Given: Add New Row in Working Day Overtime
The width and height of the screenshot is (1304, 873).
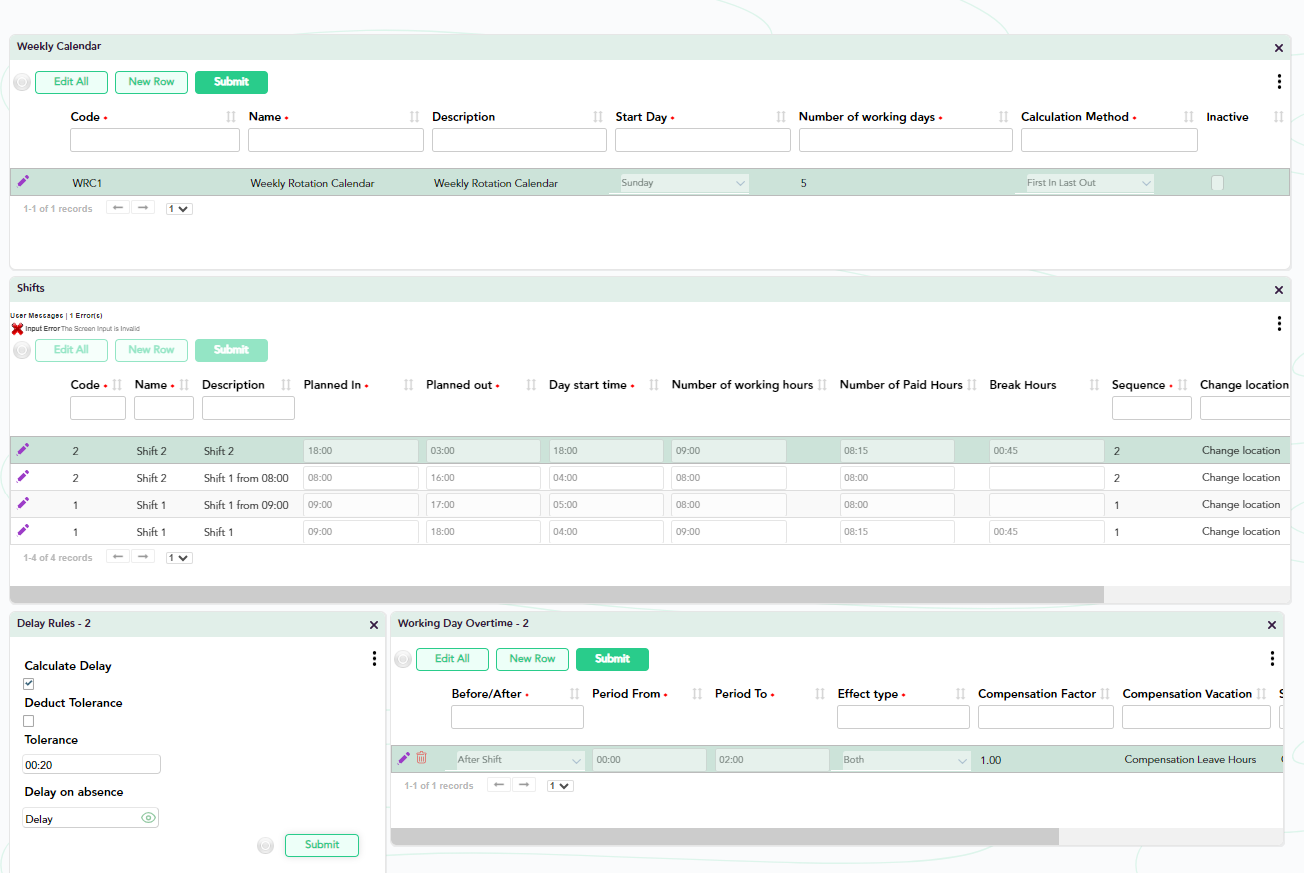Looking at the screenshot, I should click(x=532, y=659).
